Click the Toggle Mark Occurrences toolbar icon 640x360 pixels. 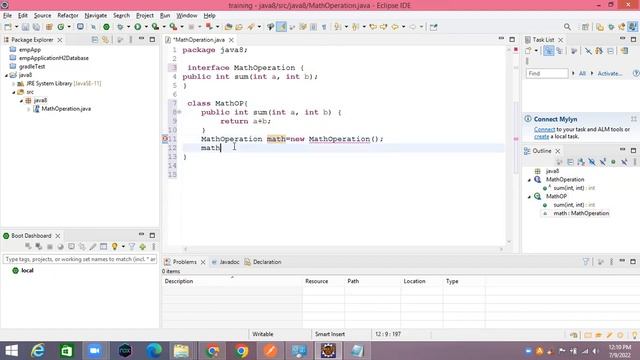pyautogui.click(x=282, y=27)
